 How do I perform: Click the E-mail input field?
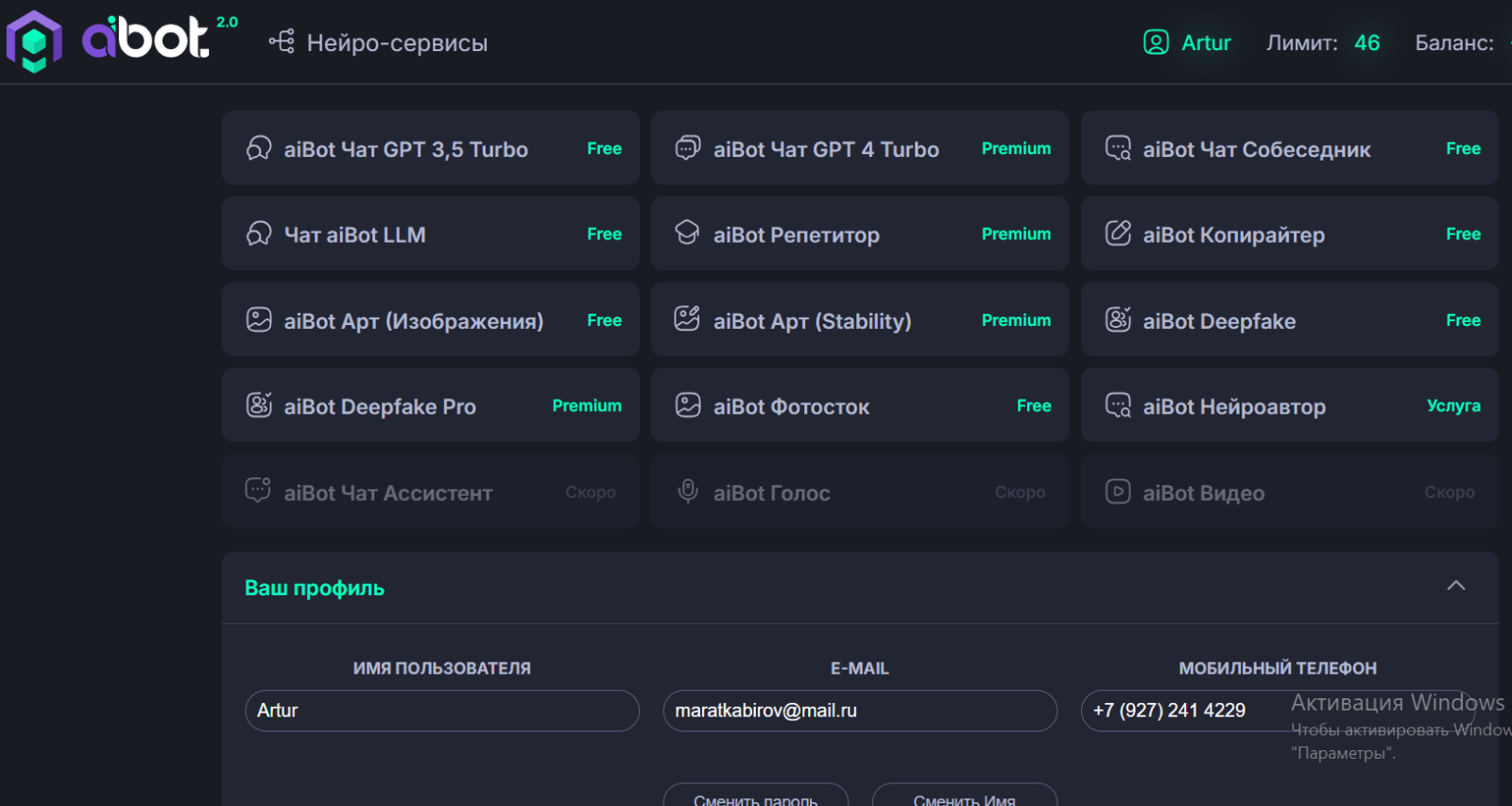[860, 711]
